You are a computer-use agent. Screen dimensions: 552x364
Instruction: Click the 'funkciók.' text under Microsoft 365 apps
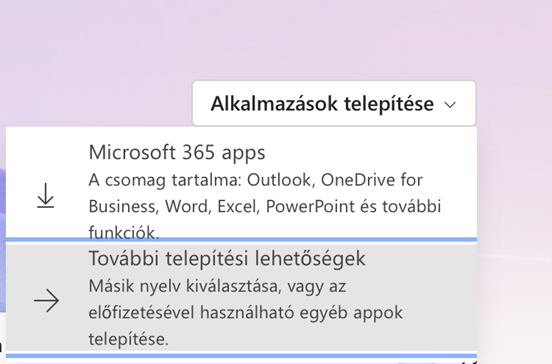click(124, 232)
